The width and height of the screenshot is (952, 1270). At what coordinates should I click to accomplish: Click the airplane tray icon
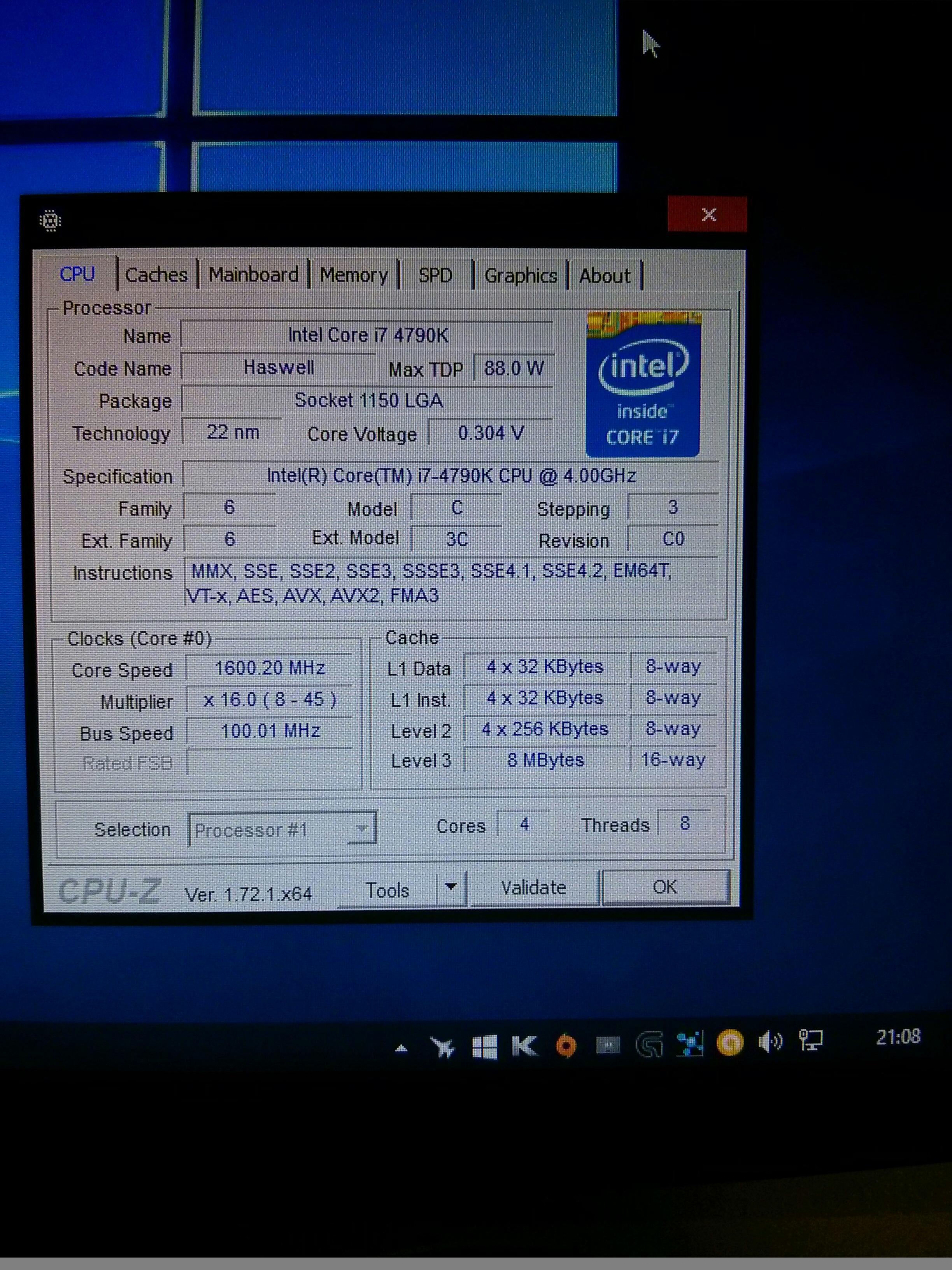442,1048
